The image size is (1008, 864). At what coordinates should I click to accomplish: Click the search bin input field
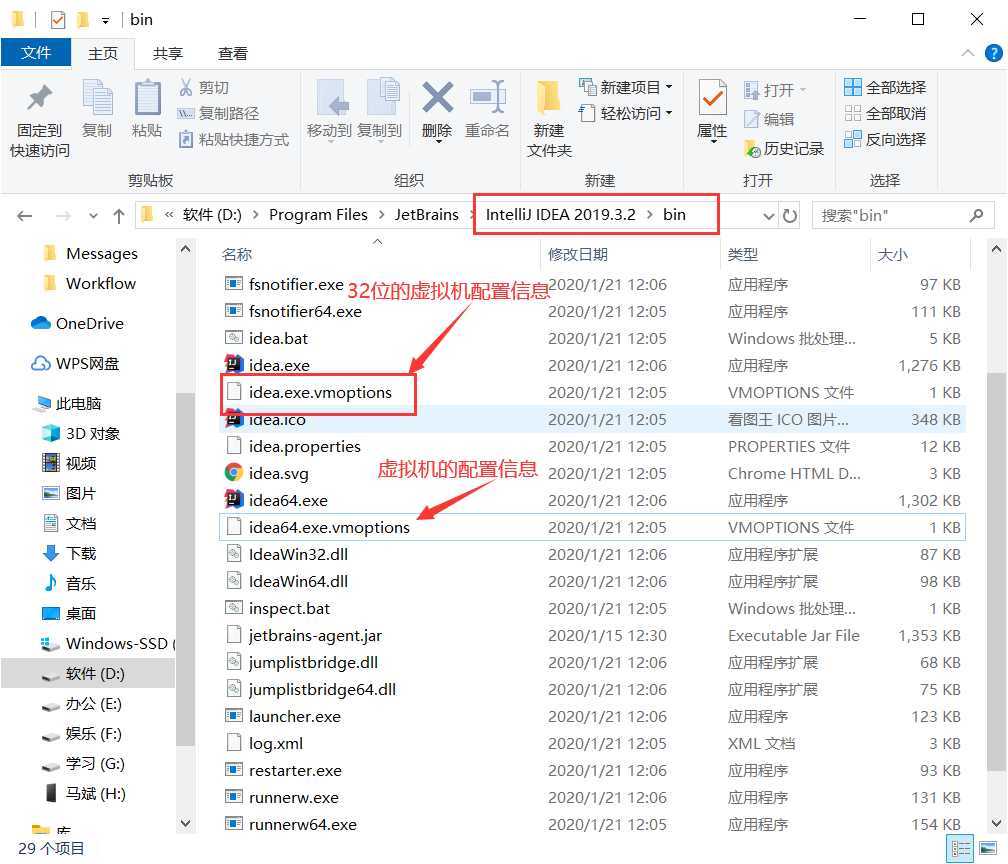(903, 215)
